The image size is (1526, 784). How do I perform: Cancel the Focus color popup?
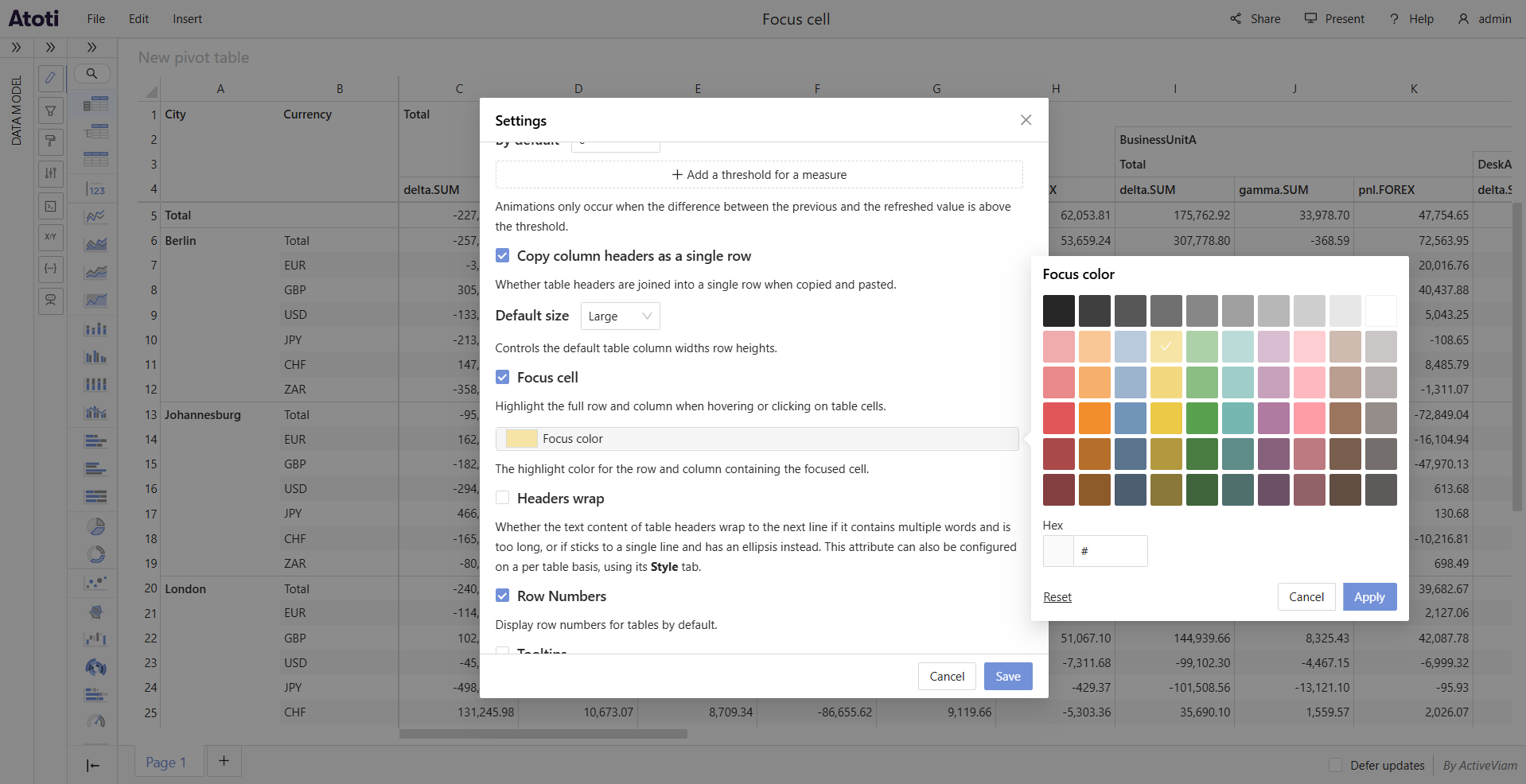coord(1306,597)
